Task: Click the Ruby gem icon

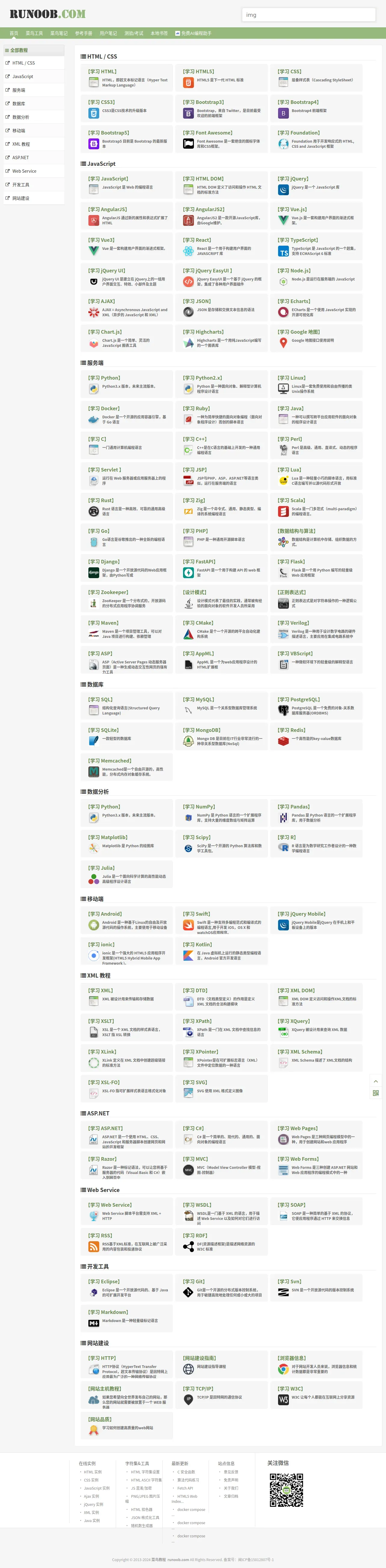Action: point(188,419)
